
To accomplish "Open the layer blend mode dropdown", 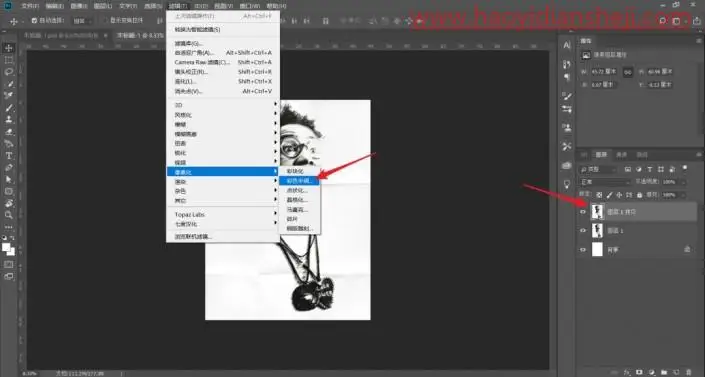I will [605, 182].
